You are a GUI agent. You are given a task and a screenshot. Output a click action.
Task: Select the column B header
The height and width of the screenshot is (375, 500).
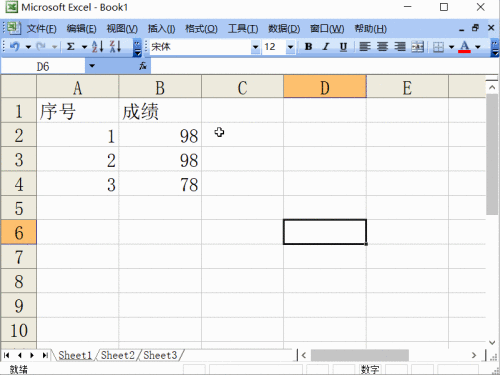point(160,87)
